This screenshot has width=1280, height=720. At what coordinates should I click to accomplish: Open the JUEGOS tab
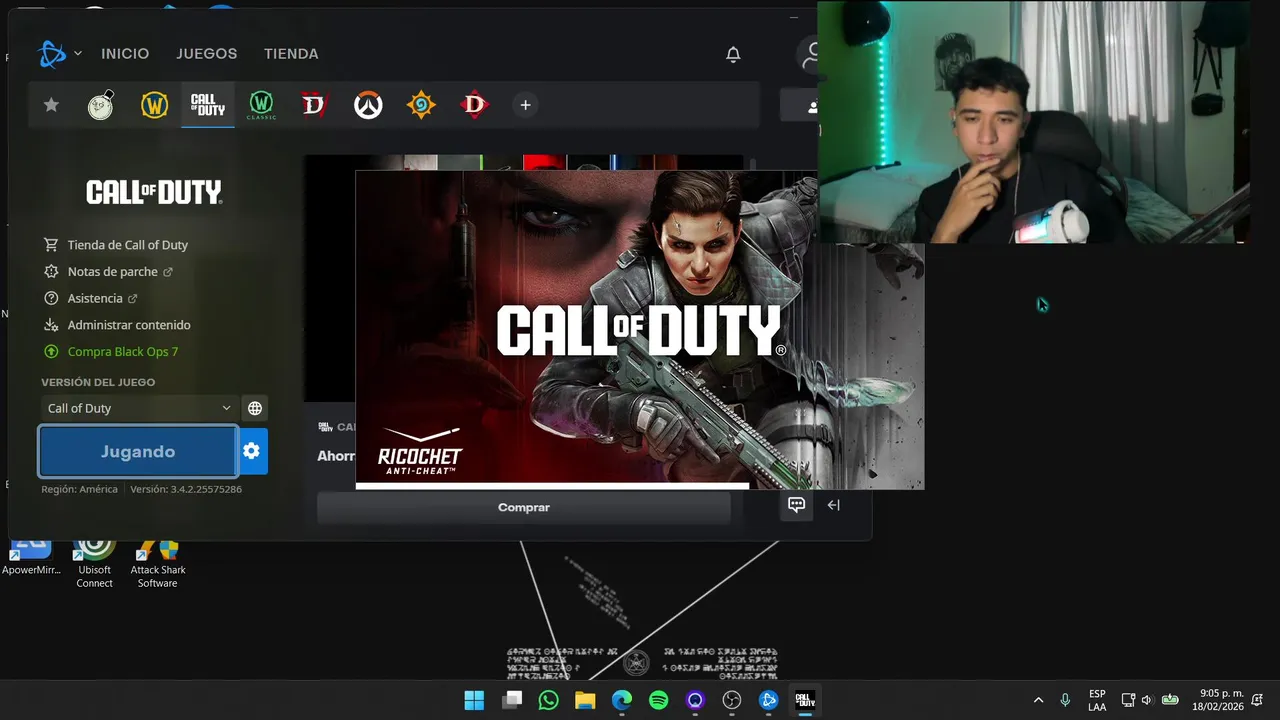coord(207,54)
